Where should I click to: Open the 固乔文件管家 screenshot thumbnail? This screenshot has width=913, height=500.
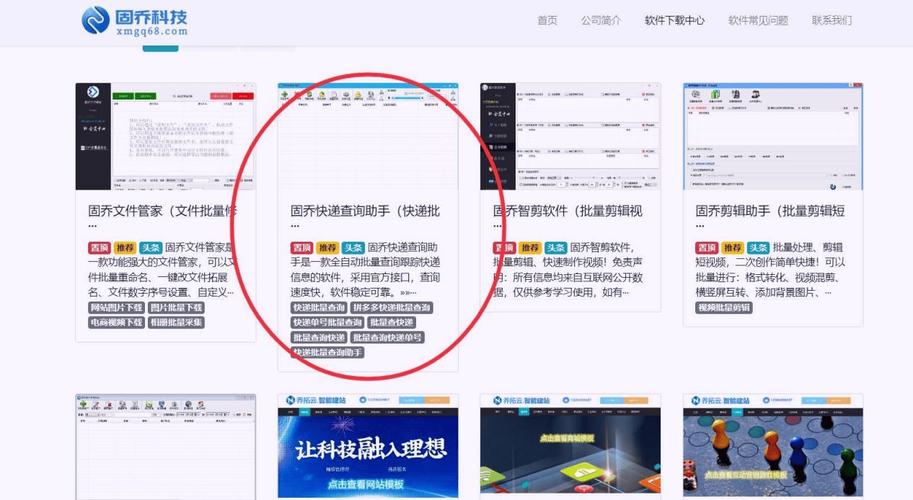coord(165,136)
